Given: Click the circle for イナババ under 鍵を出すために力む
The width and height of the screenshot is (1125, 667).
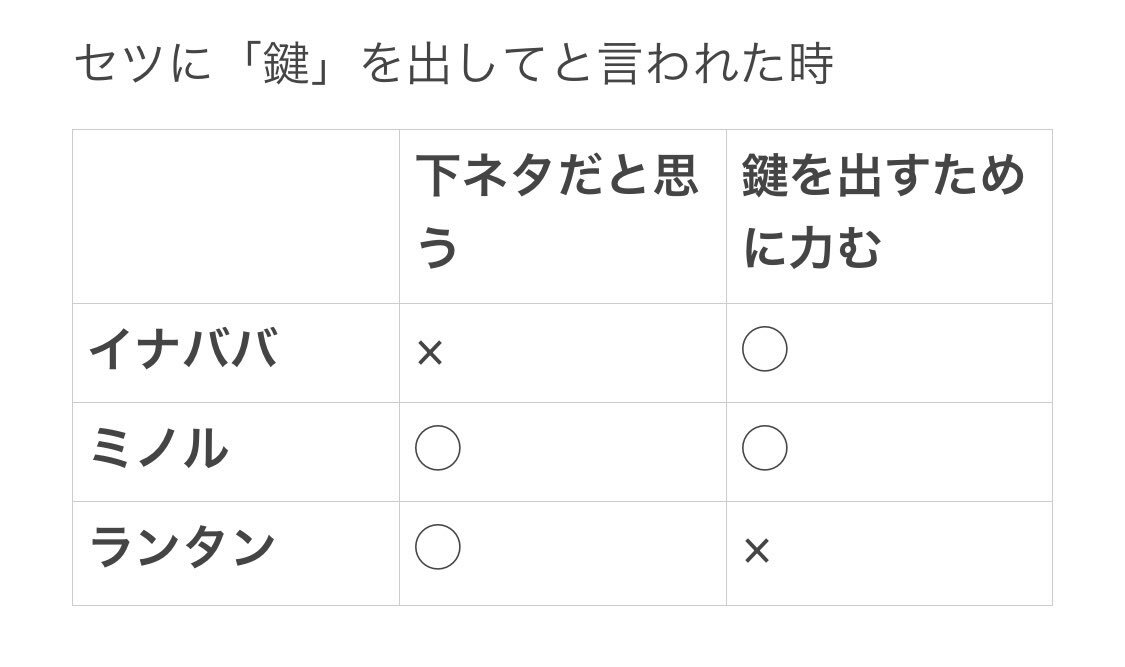Looking at the screenshot, I should coord(764,349).
